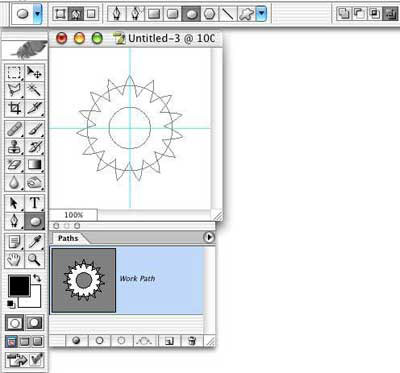Select the Path Selection arrow tool
Viewport: 400px width, 373px height.
coord(14,203)
